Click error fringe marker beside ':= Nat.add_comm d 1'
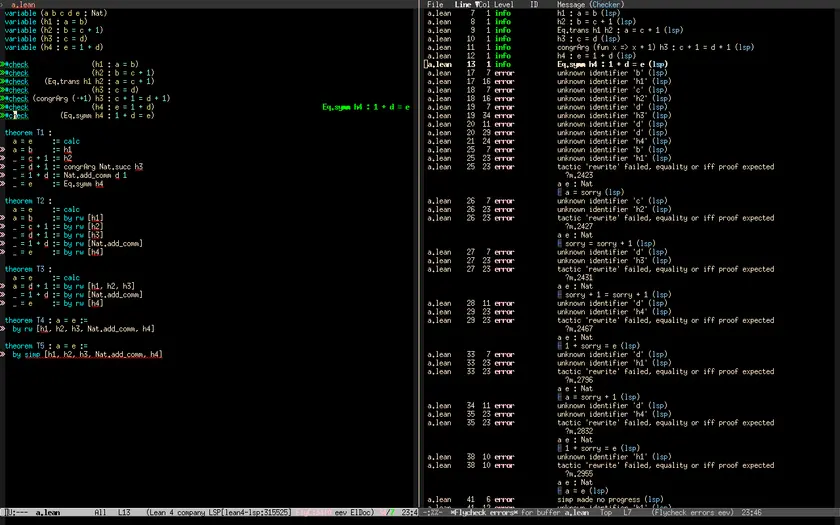Screen dimensions: 840x525 click(x=3, y=175)
